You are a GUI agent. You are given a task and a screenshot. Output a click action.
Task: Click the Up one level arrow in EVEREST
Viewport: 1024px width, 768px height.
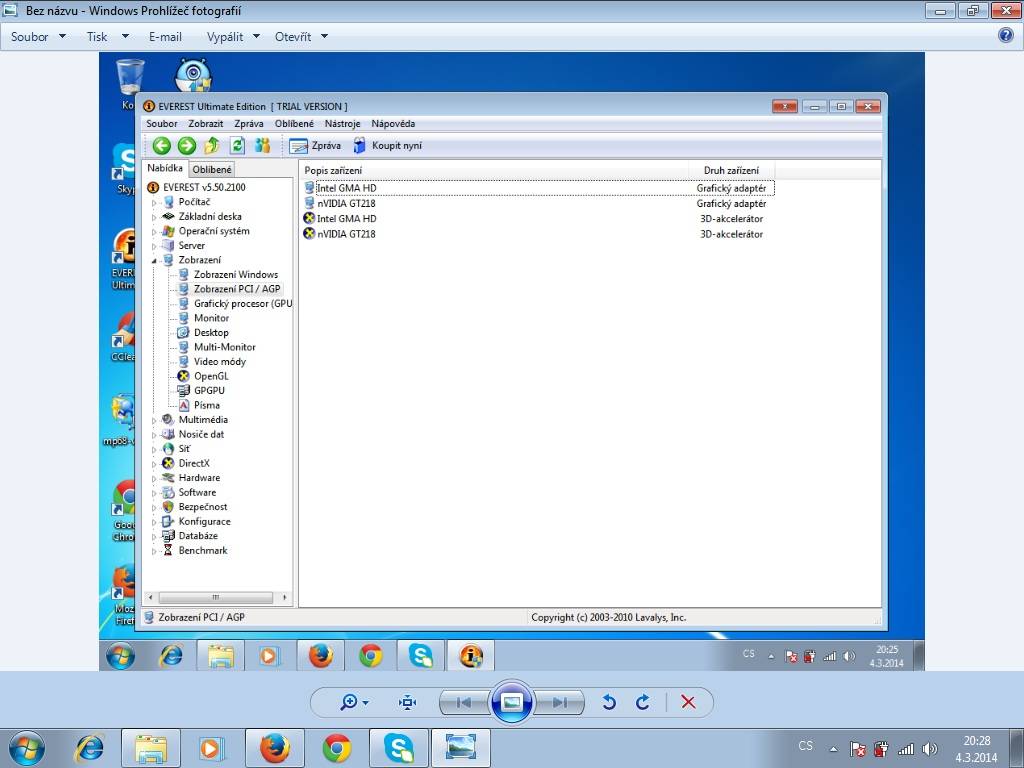click(212, 146)
